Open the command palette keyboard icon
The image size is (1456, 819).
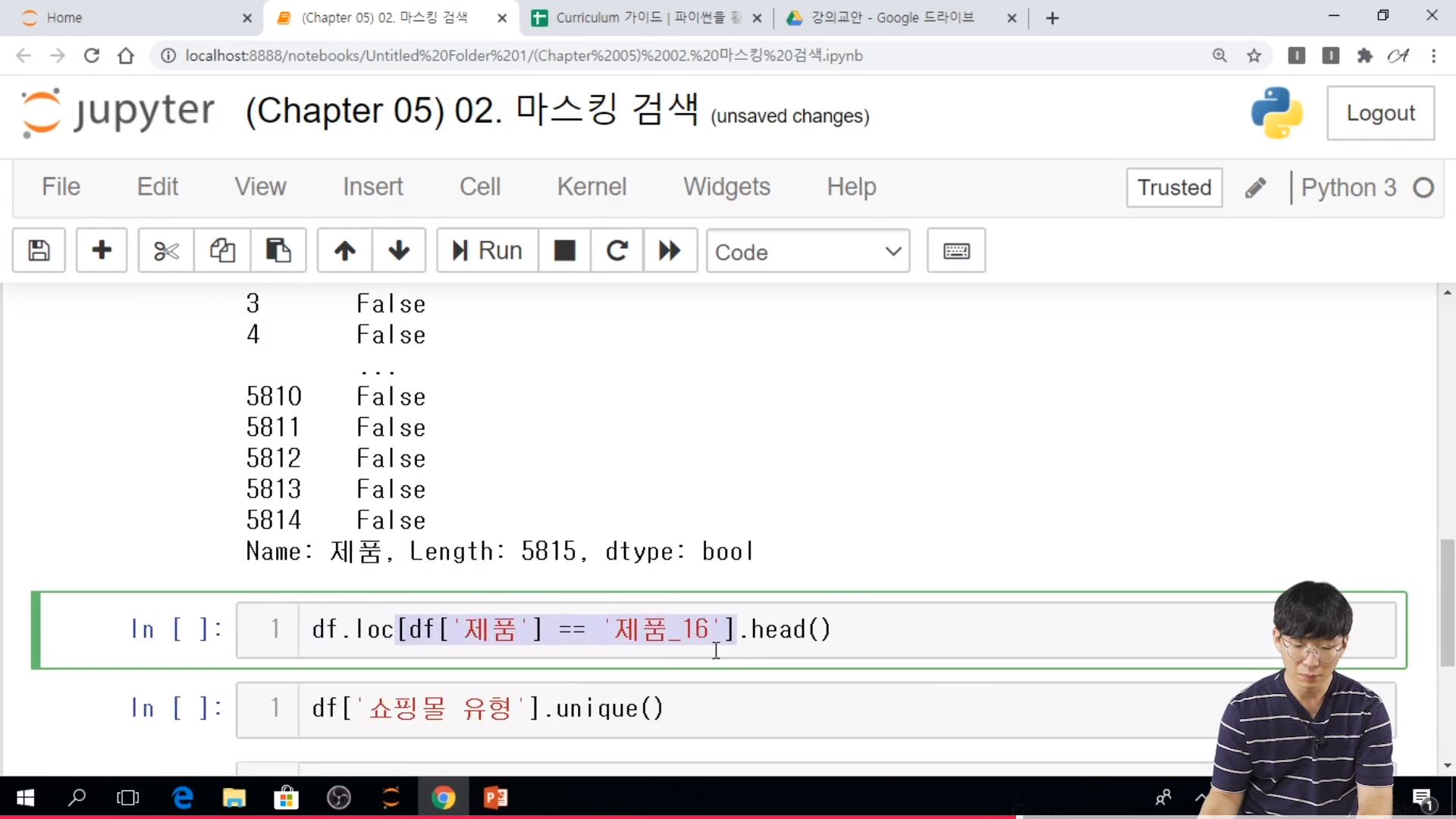(x=956, y=250)
